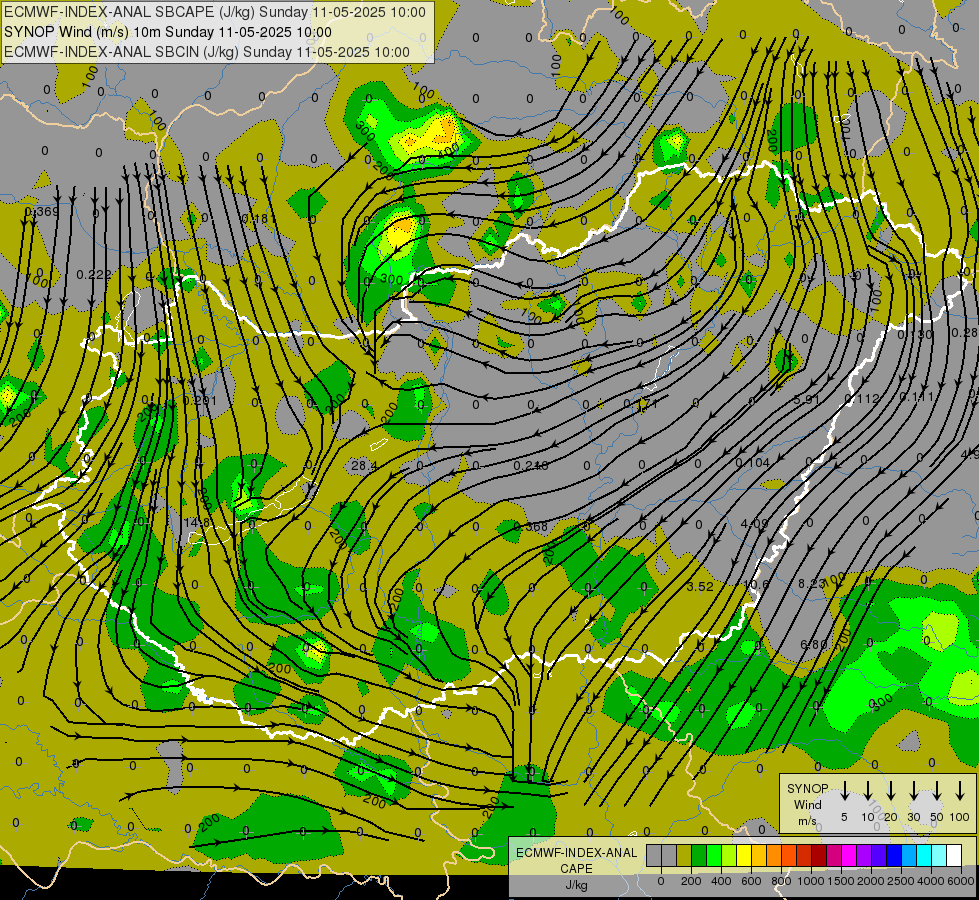The height and width of the screenshot is (900, 979).
Task: Click the 3.52 value on the map
Action: coord(700,586)
